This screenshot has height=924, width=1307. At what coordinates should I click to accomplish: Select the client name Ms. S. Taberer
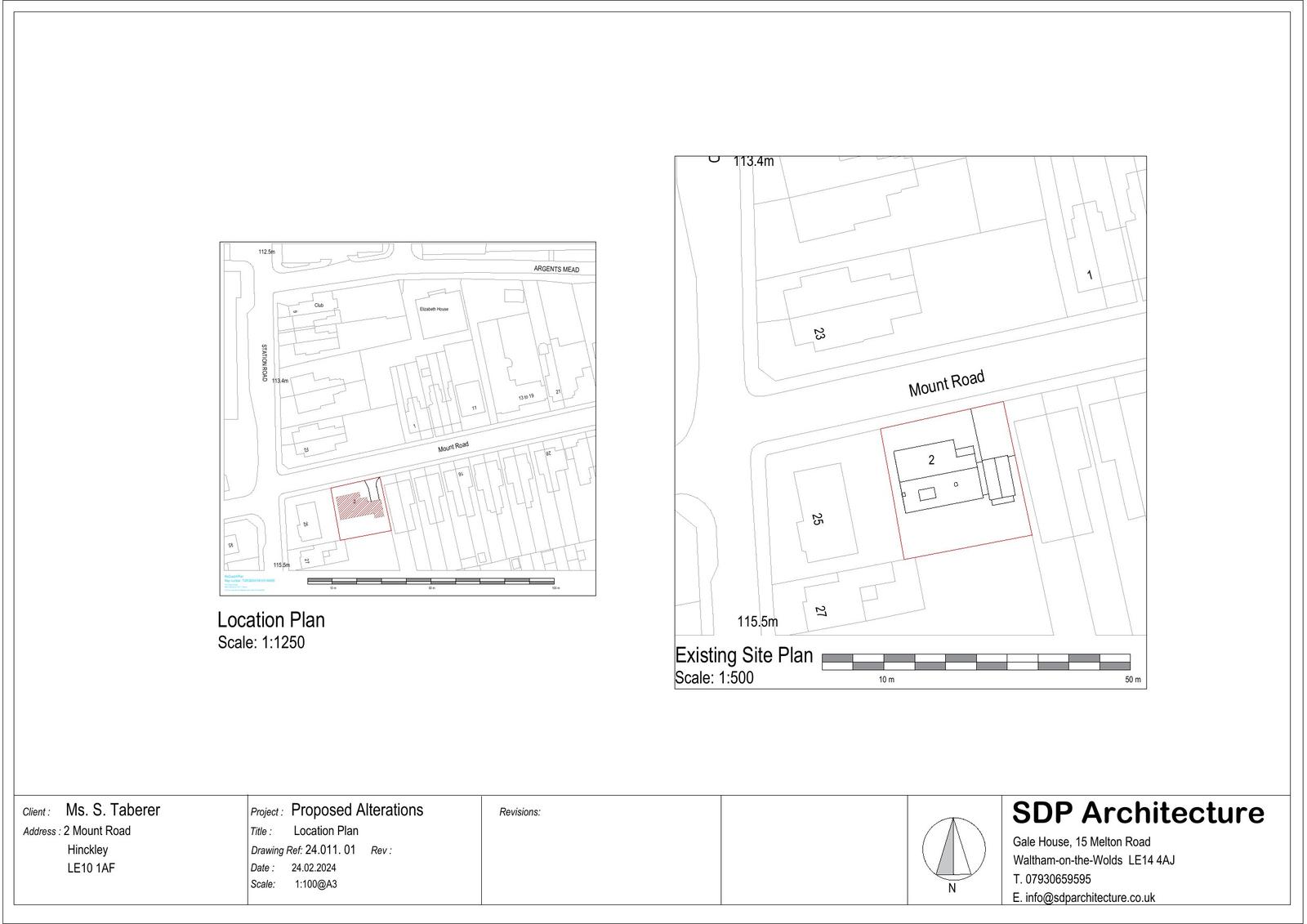pyautogui.click(x=113, y=810)
